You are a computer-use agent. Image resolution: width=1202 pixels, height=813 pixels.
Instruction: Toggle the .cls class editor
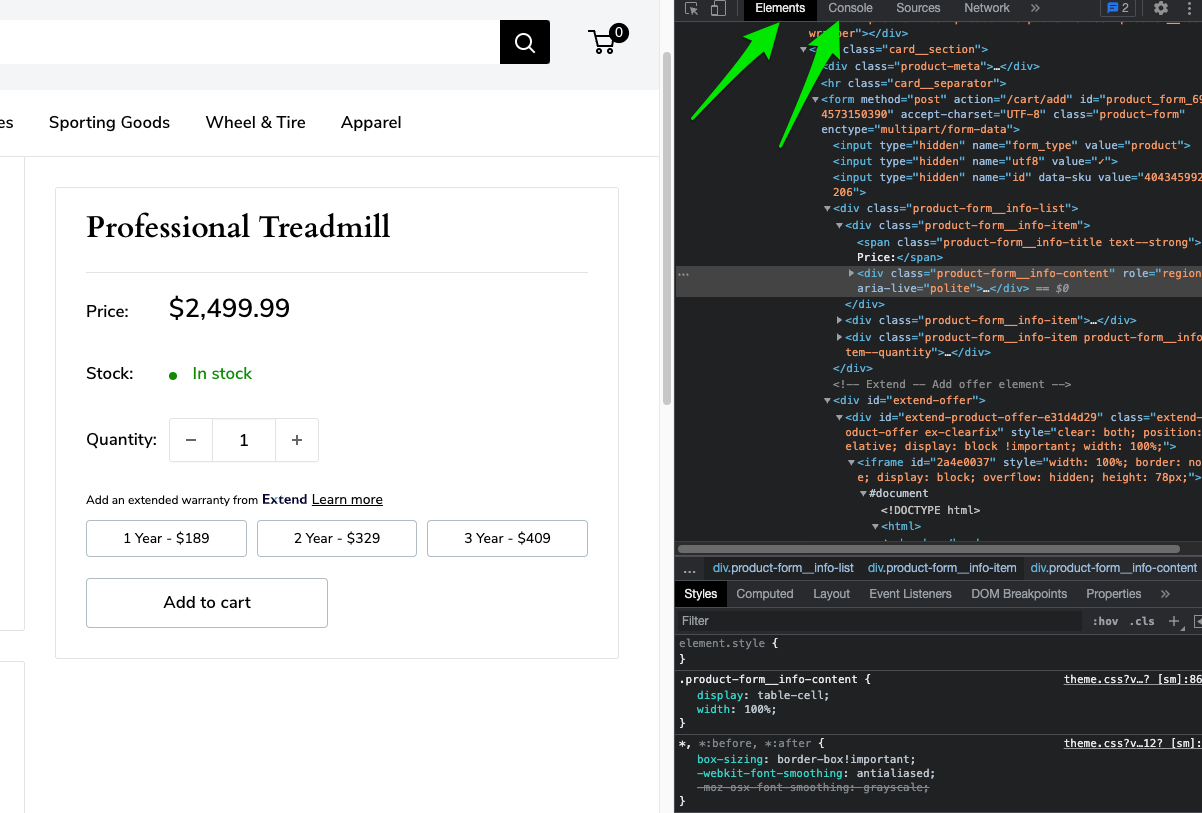pos(1142,621)
